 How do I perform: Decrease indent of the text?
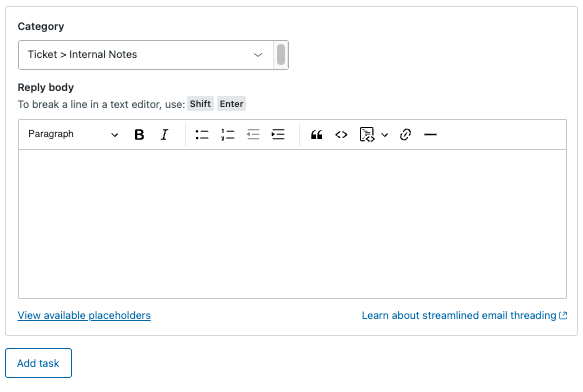[x=253, y=135]
